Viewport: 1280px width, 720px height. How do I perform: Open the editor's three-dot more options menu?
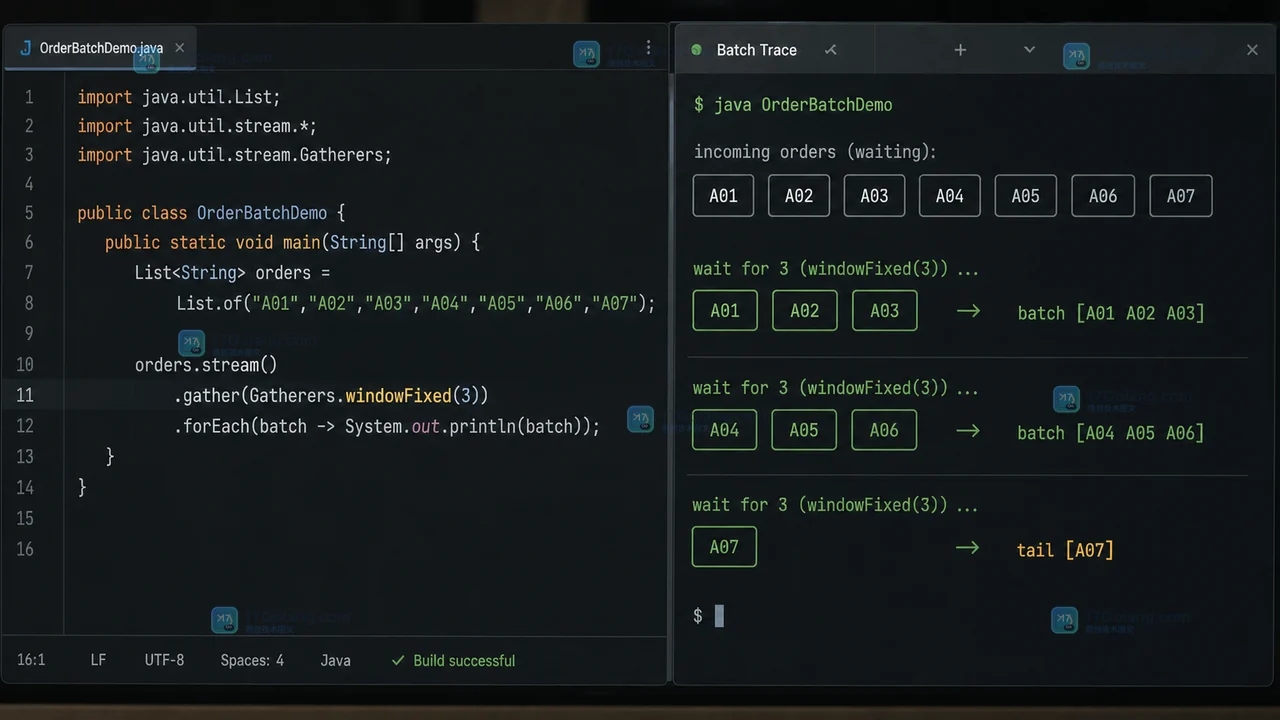coord(648,48)
